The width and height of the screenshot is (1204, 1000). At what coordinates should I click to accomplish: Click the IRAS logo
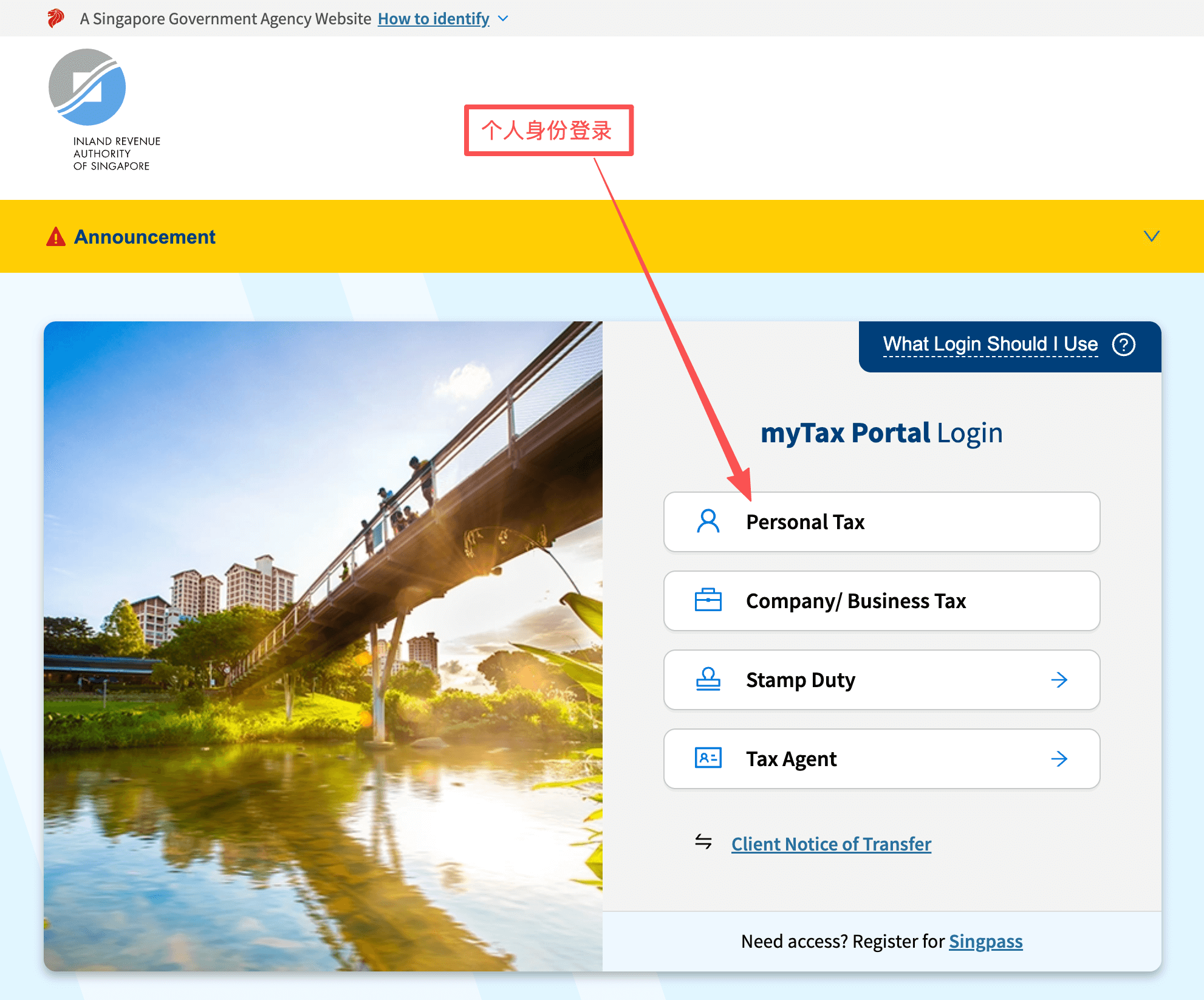(87, 88)
